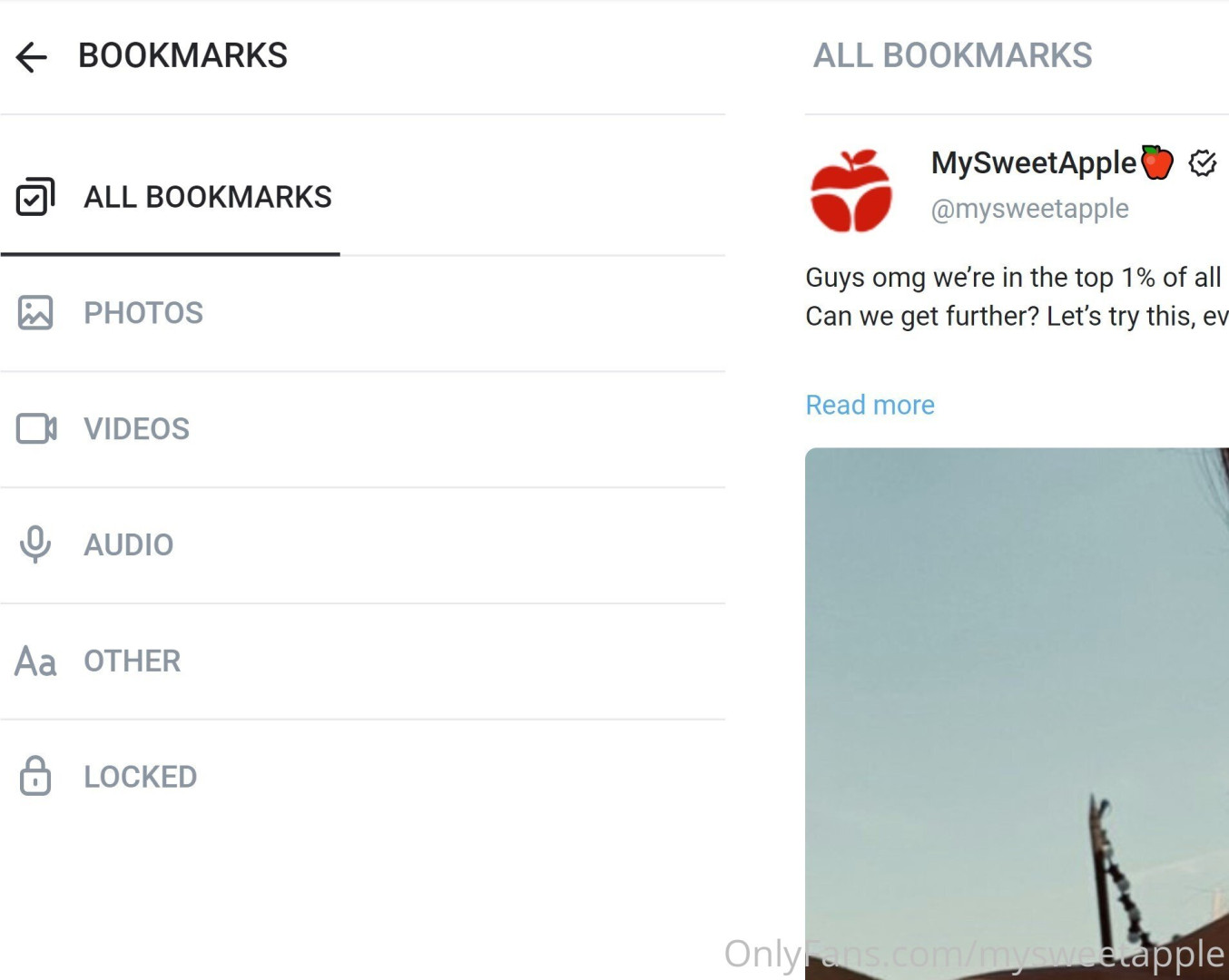Click the Locked padlock icon
Image resolution: width=1229 pixels, height=980 pixels.
tap(35, 776)
